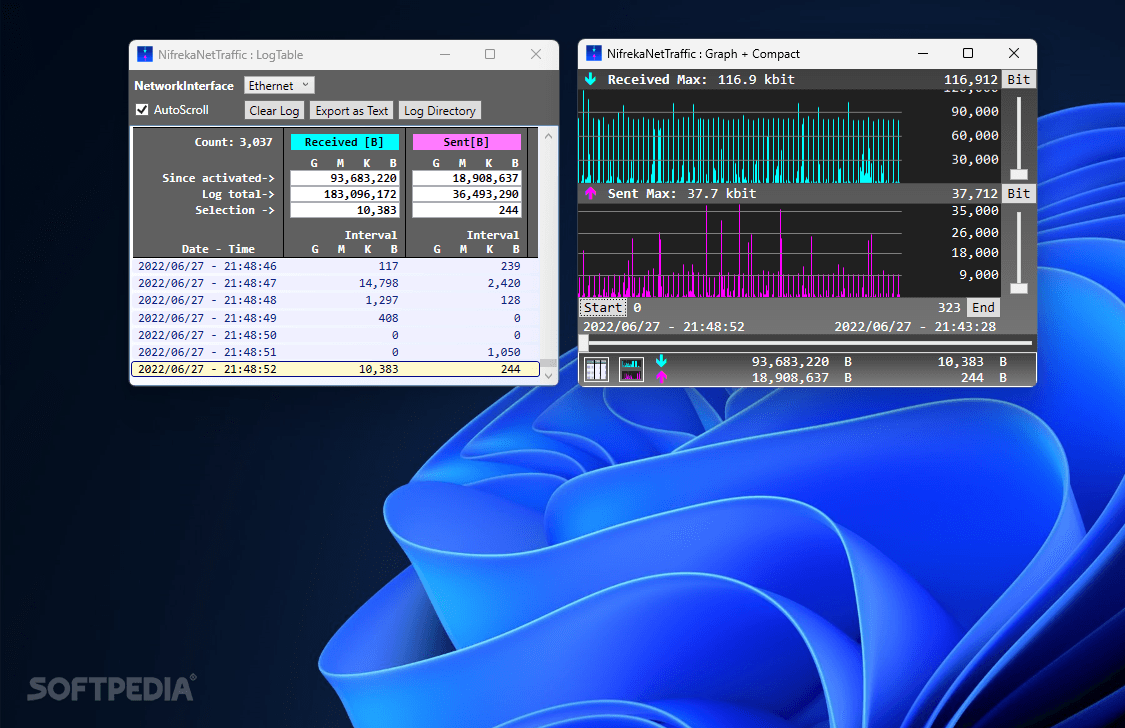The image size is (1125, 728).
Task: Click the Since activated received value 93,683,220
Action: coord(344,178)
